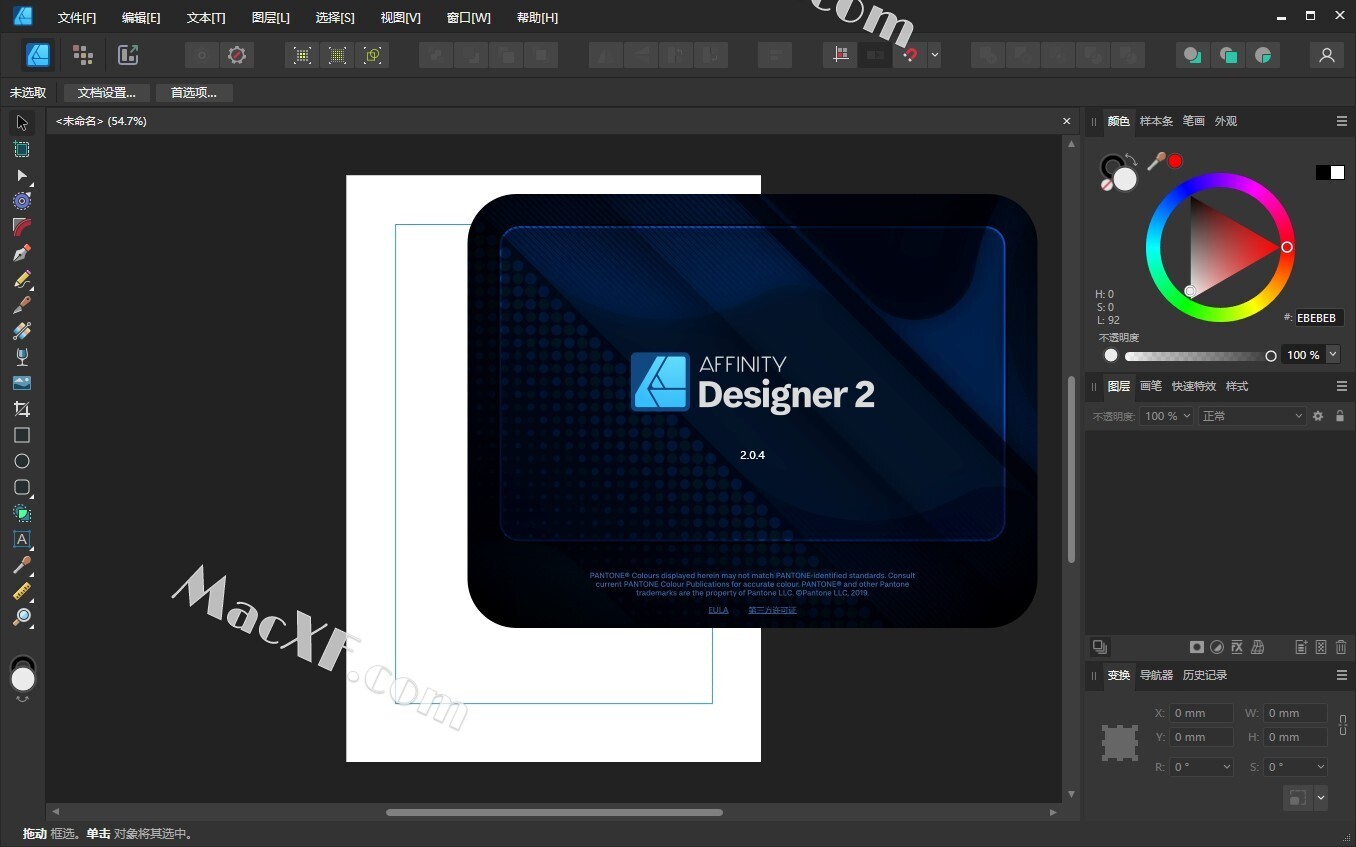Open the 视图[V] menu
Viewport: 1356px width, 847px height.
pos(401,18)
